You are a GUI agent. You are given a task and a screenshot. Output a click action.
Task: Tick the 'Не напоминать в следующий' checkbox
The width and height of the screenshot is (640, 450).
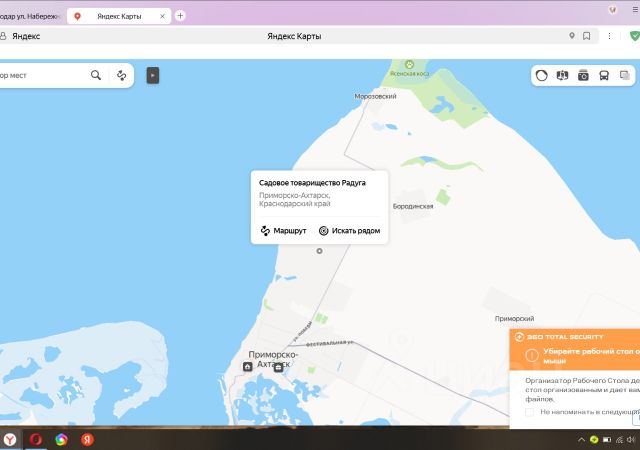(529, 412)
